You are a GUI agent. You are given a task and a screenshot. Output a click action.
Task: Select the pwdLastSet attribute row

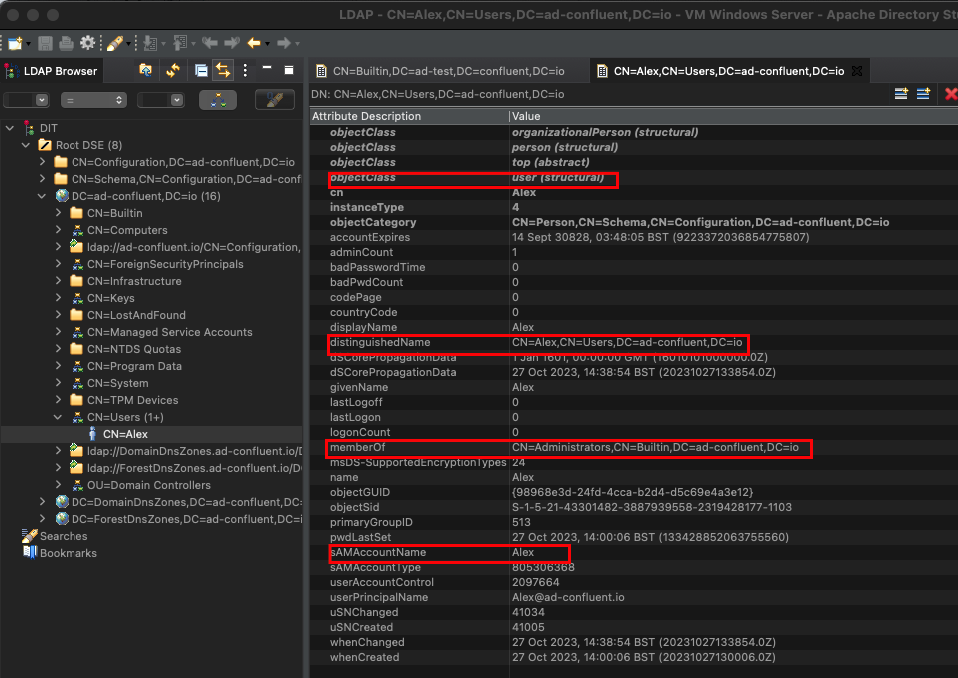[x=634, y=538]
